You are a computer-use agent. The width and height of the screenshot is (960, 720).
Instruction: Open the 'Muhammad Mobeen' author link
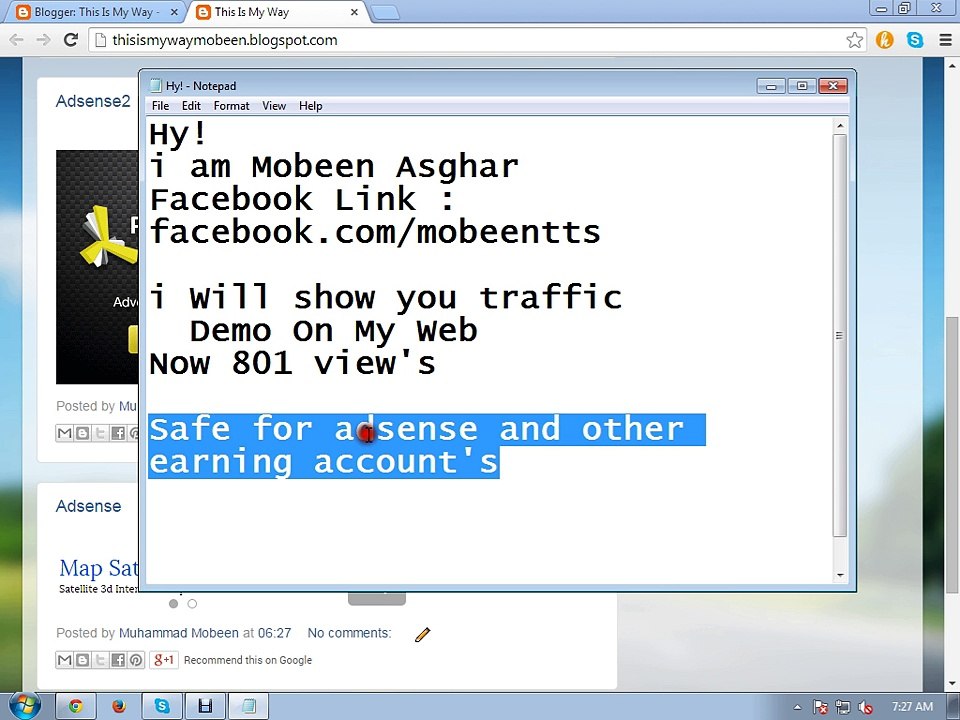179,633
